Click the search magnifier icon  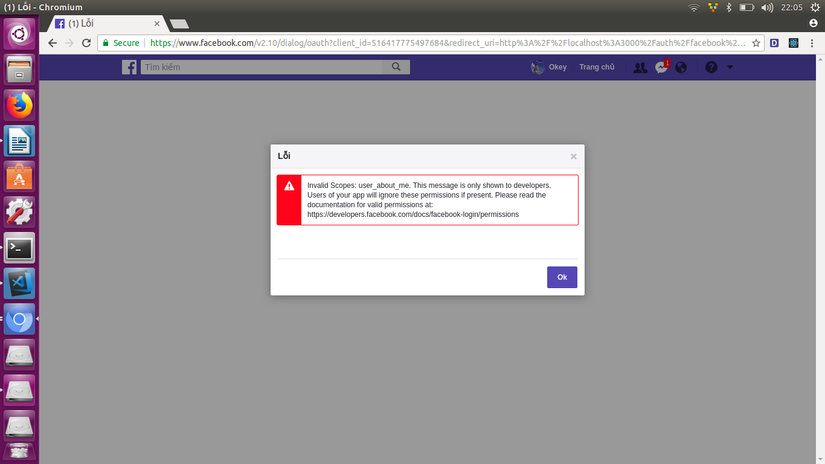tap(396, 67)
